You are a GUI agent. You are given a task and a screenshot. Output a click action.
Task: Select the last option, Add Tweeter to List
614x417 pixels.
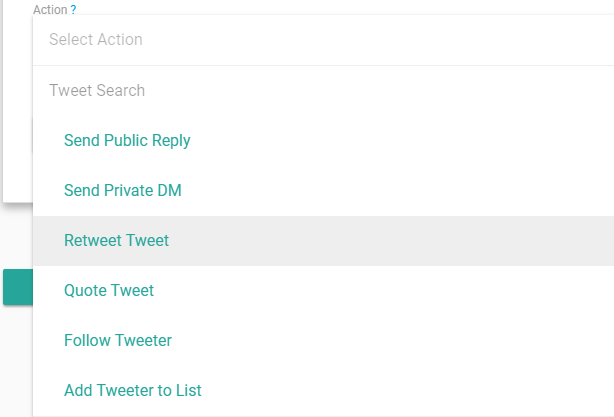pos(133,391)
